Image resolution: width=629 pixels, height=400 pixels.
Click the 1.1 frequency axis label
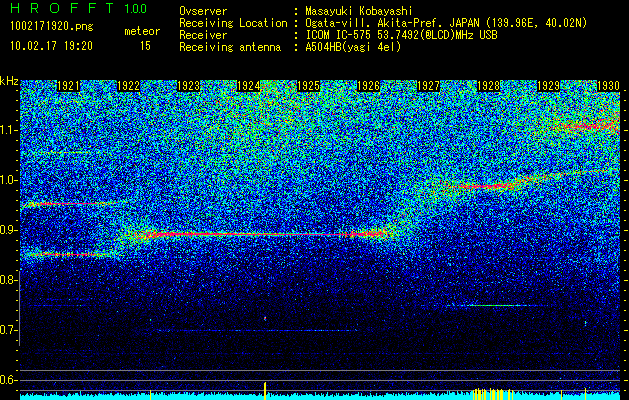pyautogui.click(x=9, y=130)
